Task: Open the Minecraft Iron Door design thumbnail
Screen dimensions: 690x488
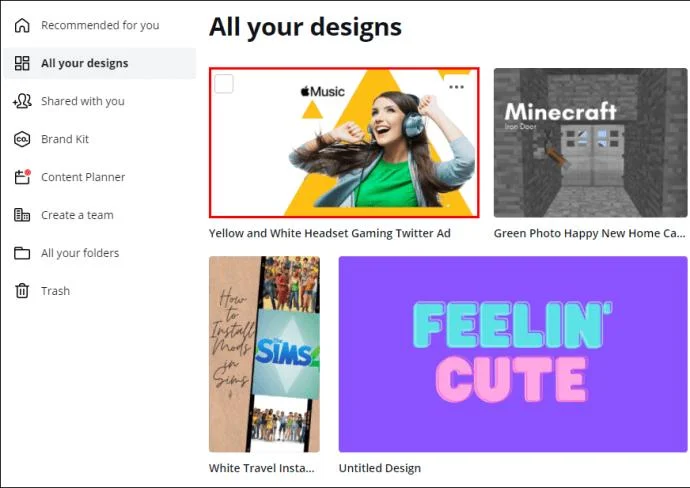Action: tap(591, 143)
